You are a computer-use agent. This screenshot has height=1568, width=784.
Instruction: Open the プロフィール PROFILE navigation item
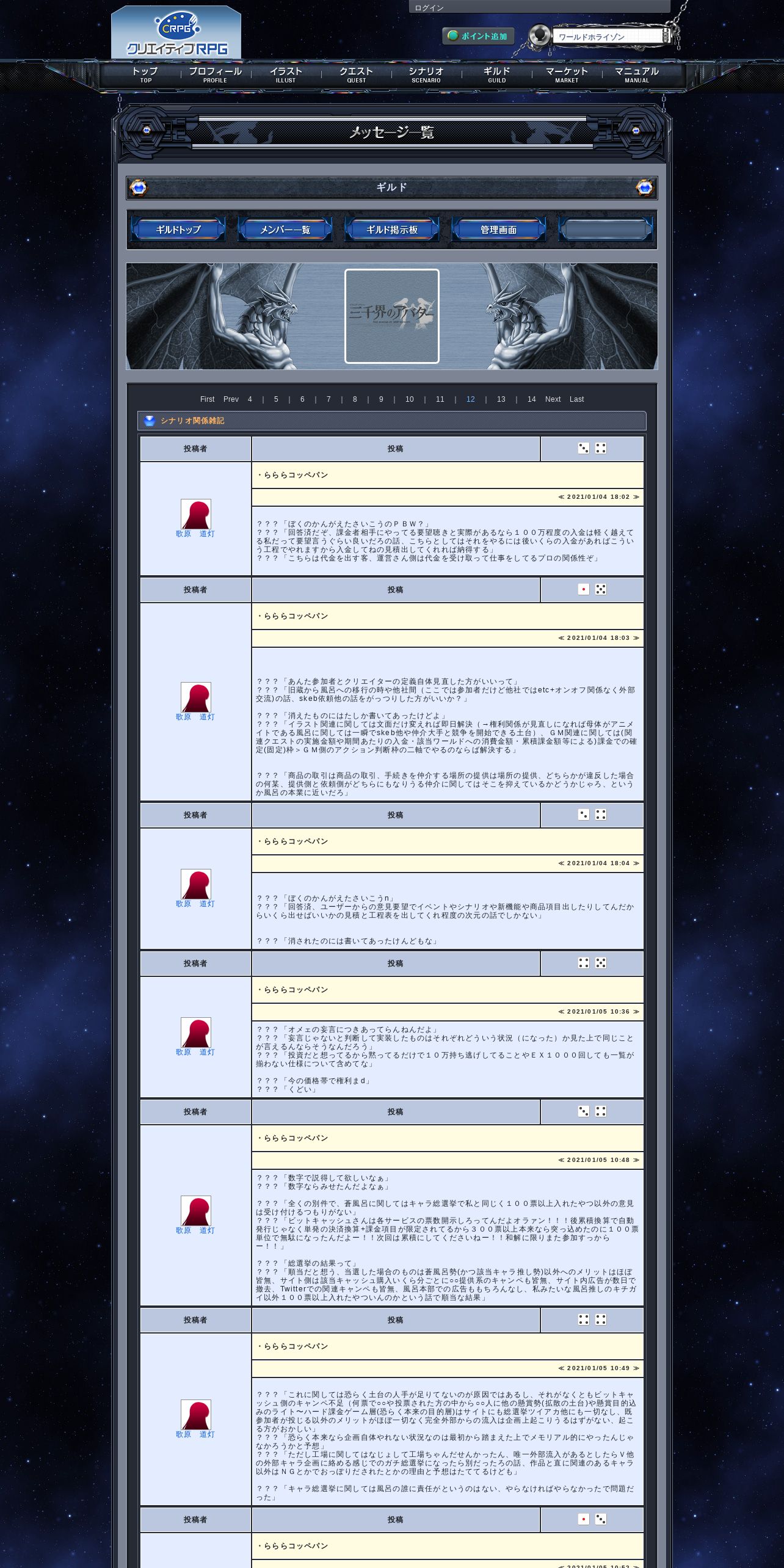point(215,74)
